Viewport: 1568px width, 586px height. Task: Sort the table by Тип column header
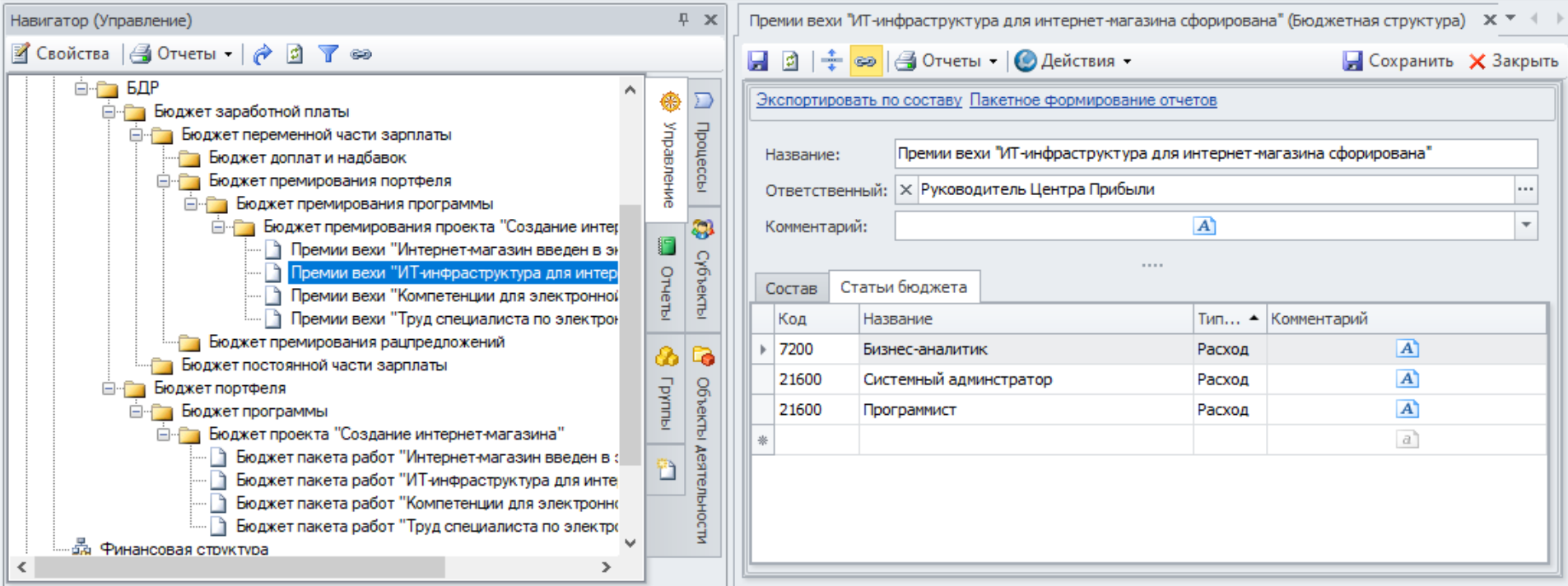point(1218,319)
